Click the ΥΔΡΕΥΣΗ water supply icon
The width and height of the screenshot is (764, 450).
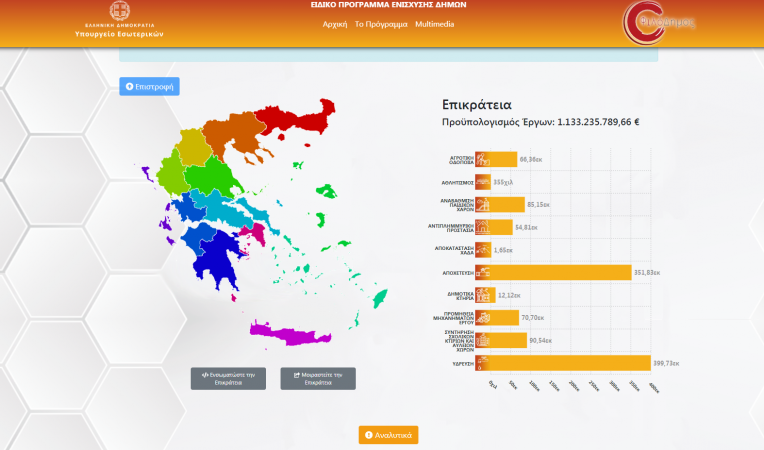pos(482,363)
